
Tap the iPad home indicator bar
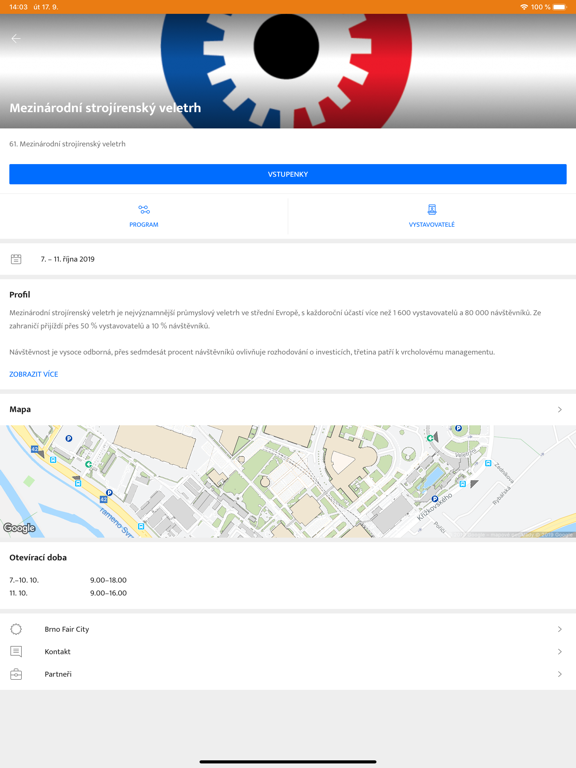(288, 762)
